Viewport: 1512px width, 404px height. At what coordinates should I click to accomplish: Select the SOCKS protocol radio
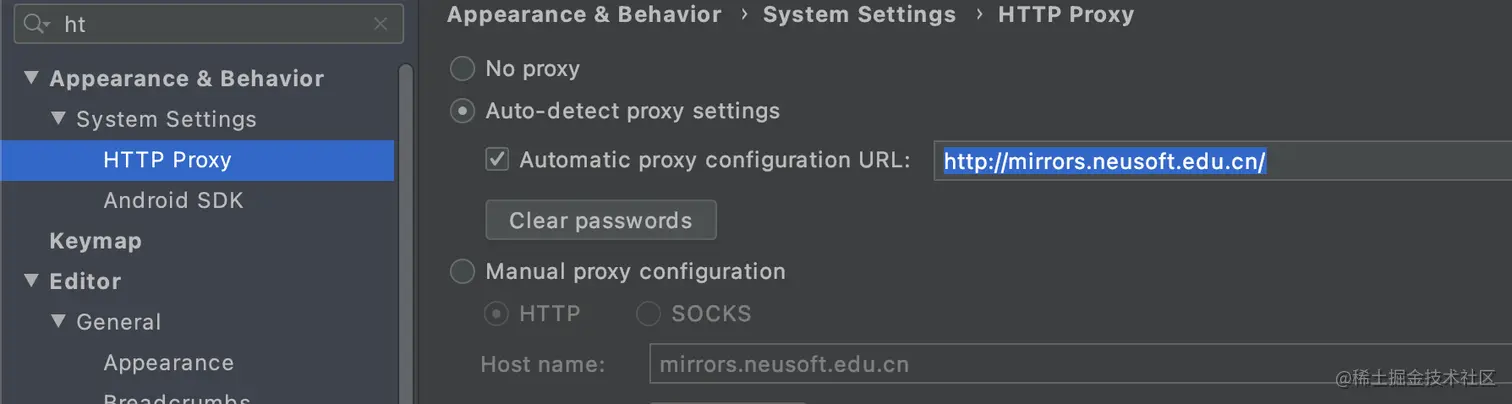click(x=649, y=314)
